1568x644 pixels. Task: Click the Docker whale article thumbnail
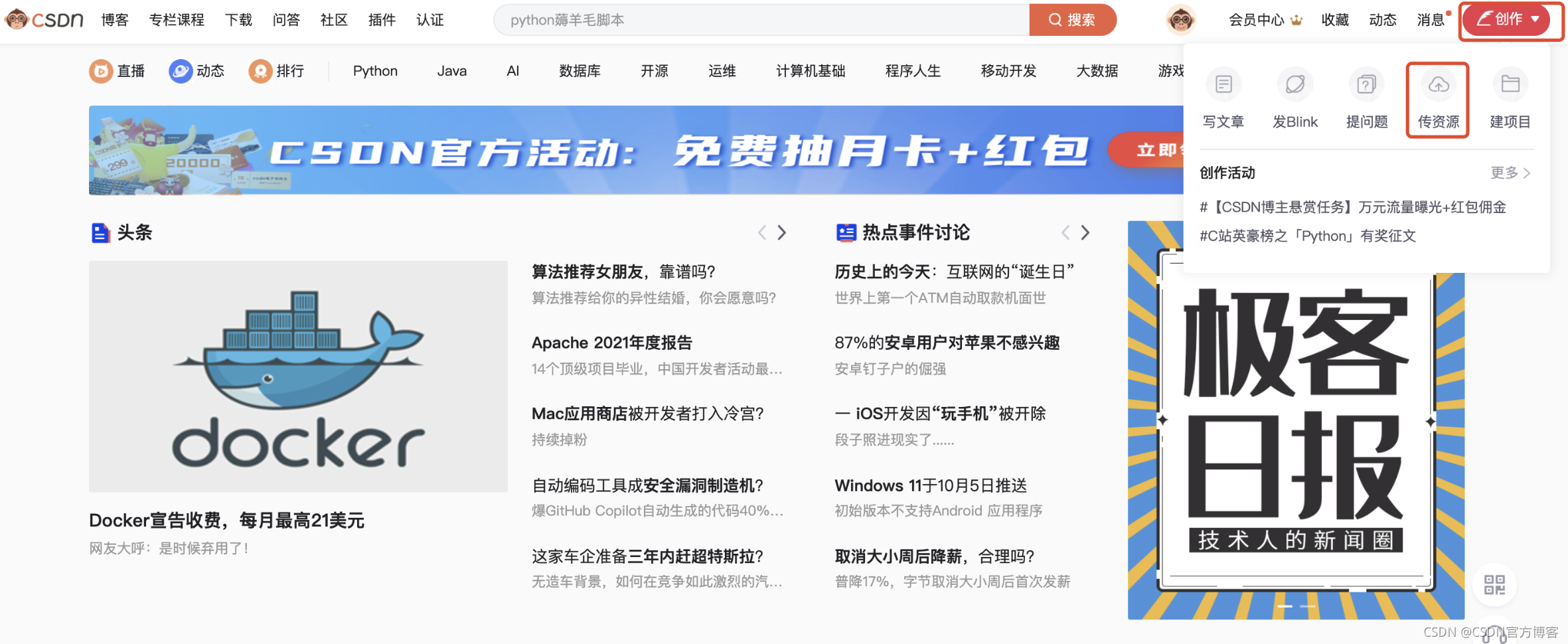click(298, 376)
